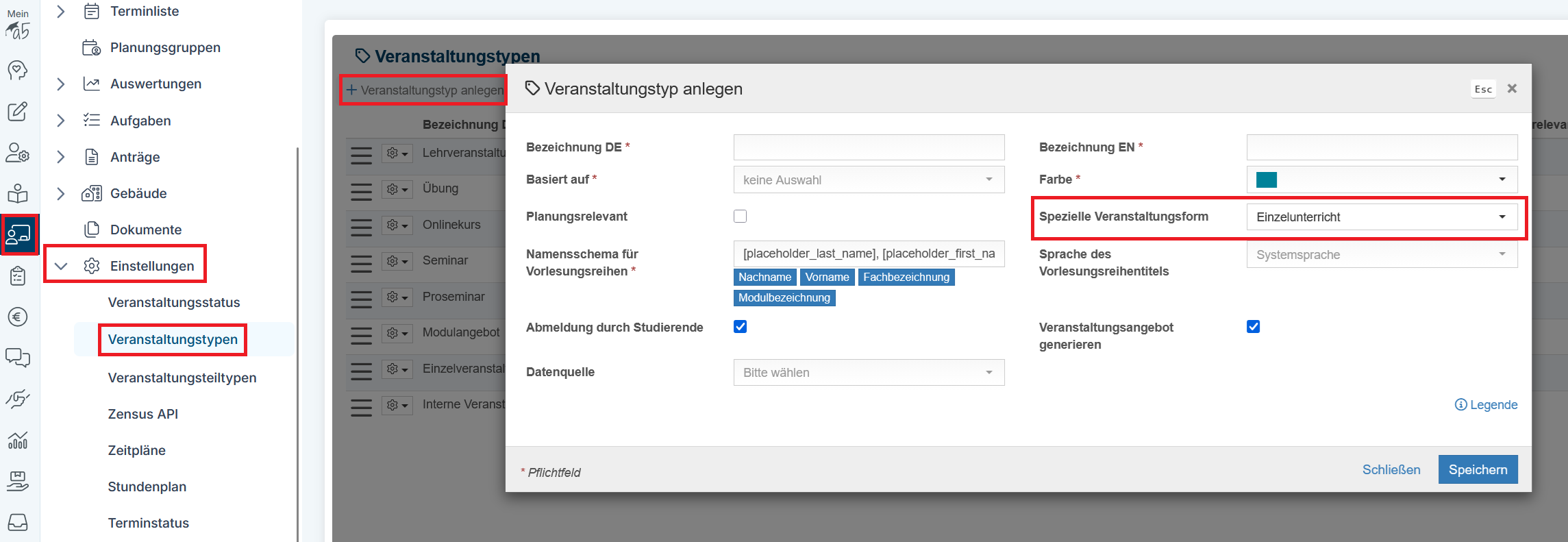Toggle the Planungsrelevant checkbox
This screenshot has height=542, width=1568.
pos(740,217)
